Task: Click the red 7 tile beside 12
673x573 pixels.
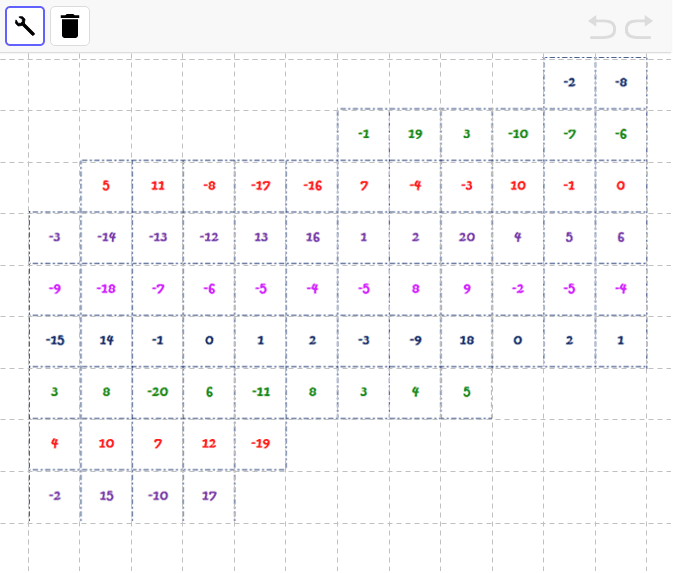Action: [x=158, y=443]
